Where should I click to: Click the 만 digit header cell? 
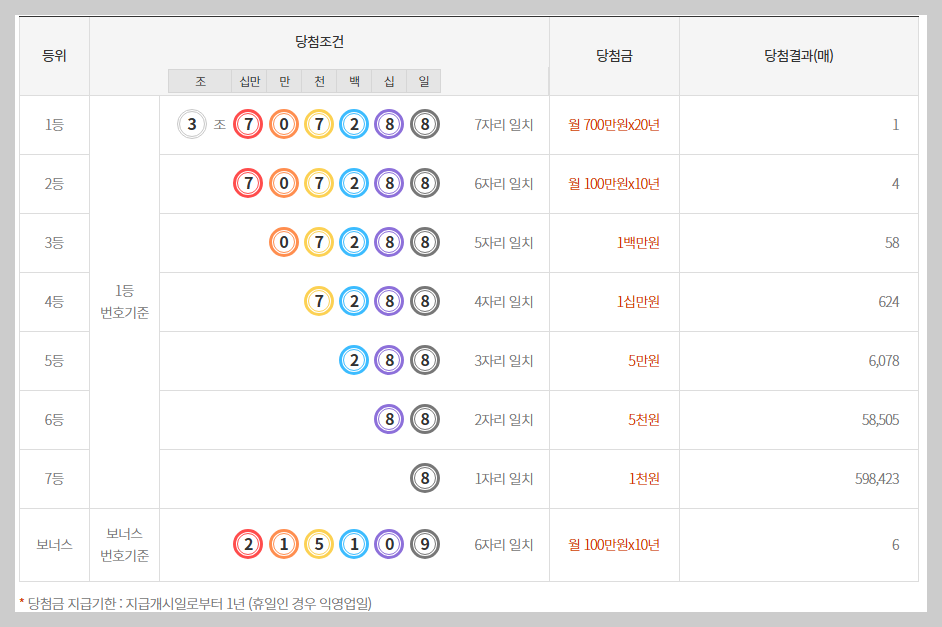coord(285,81)
